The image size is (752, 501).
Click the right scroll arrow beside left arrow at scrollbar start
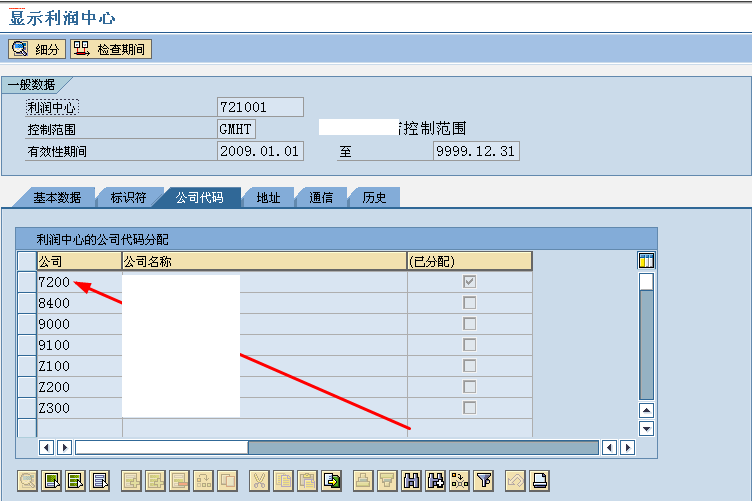[x=64, y=448]
